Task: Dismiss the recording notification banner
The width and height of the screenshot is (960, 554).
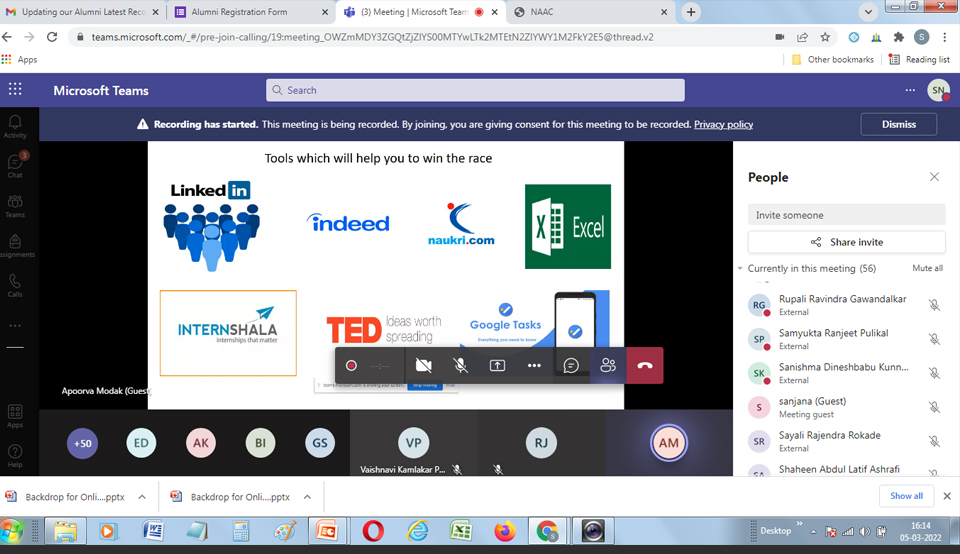Action: point(898,124)
